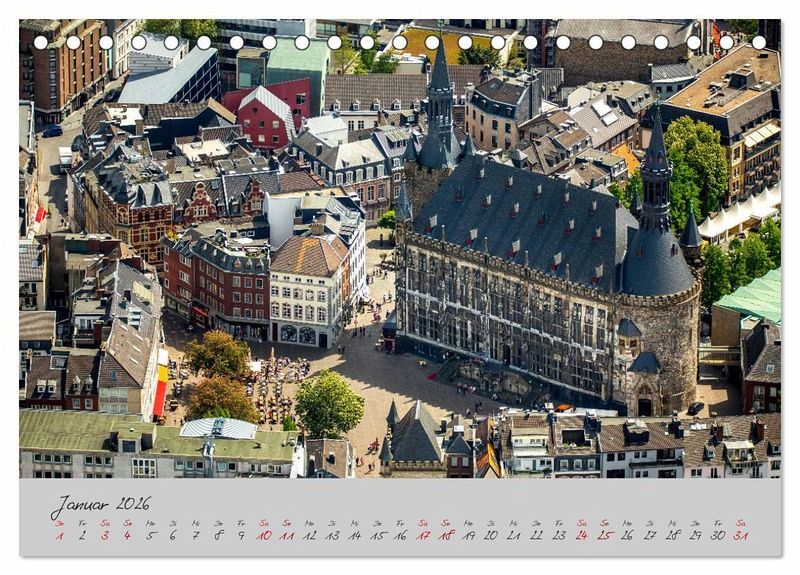Image resolution: width=800 pixels, height=575 pixels.
Task: Select date 22 in the calendar strip
Action: [536, 536]
